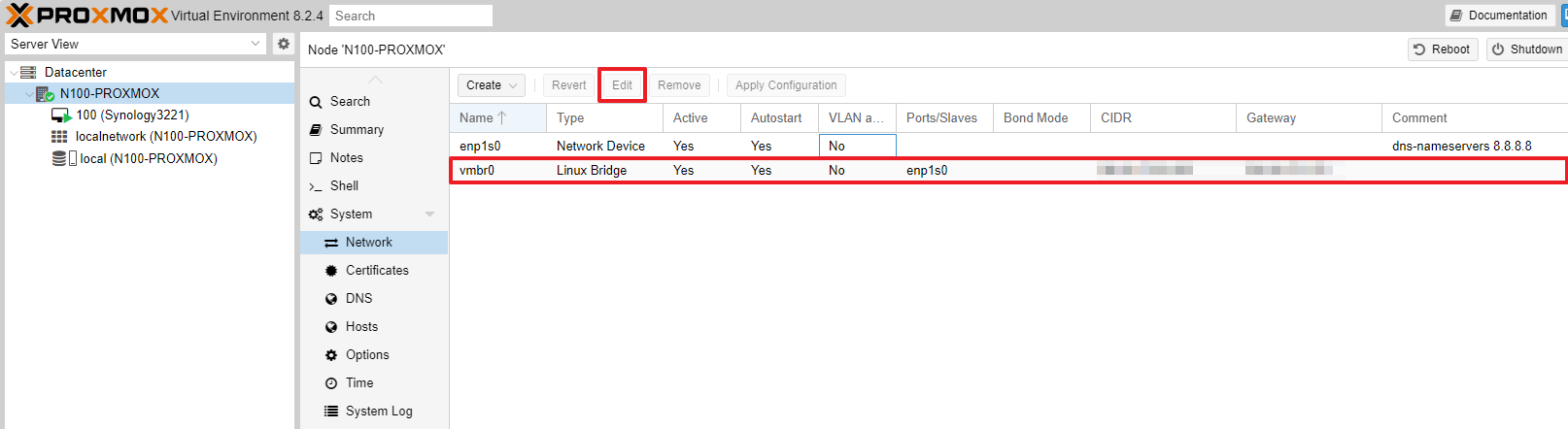
Task: Click the Revert button
Action: coord(569,85)
